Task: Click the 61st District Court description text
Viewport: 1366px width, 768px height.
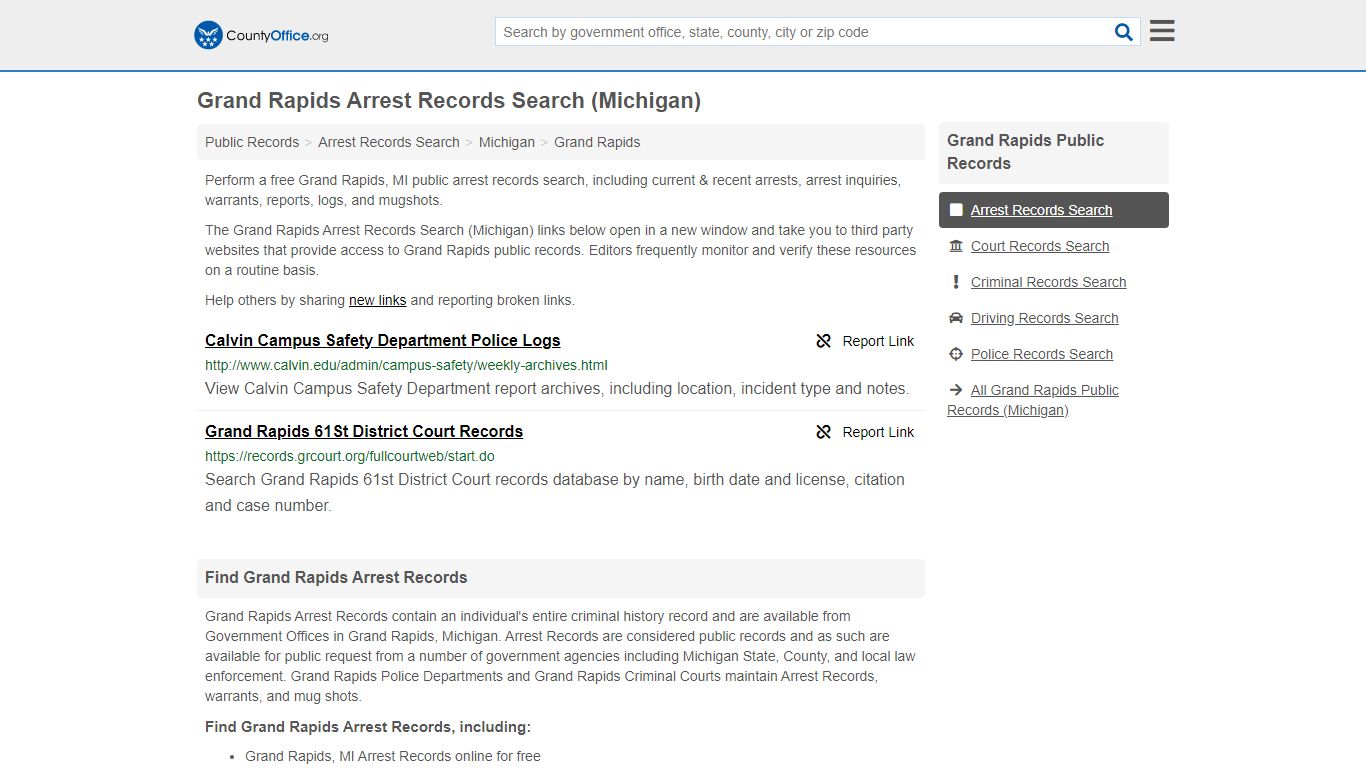Action: (555, 492)
